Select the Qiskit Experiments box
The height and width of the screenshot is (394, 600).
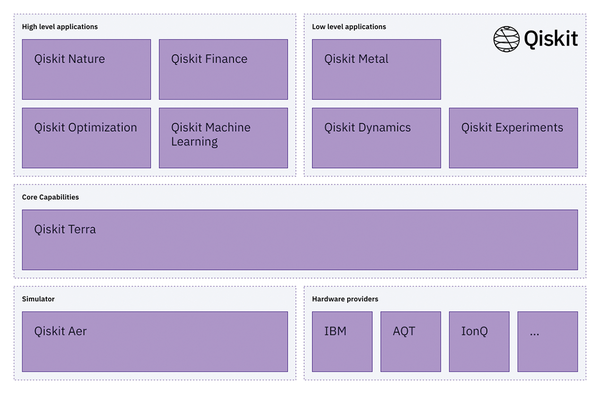[x=514, y=138]
